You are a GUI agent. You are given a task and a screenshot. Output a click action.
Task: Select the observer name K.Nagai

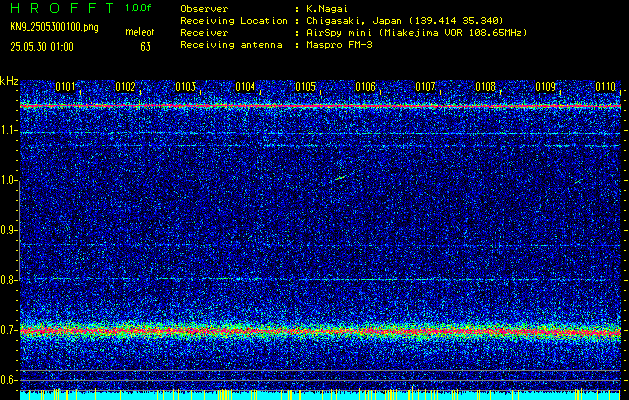[329, 9]
